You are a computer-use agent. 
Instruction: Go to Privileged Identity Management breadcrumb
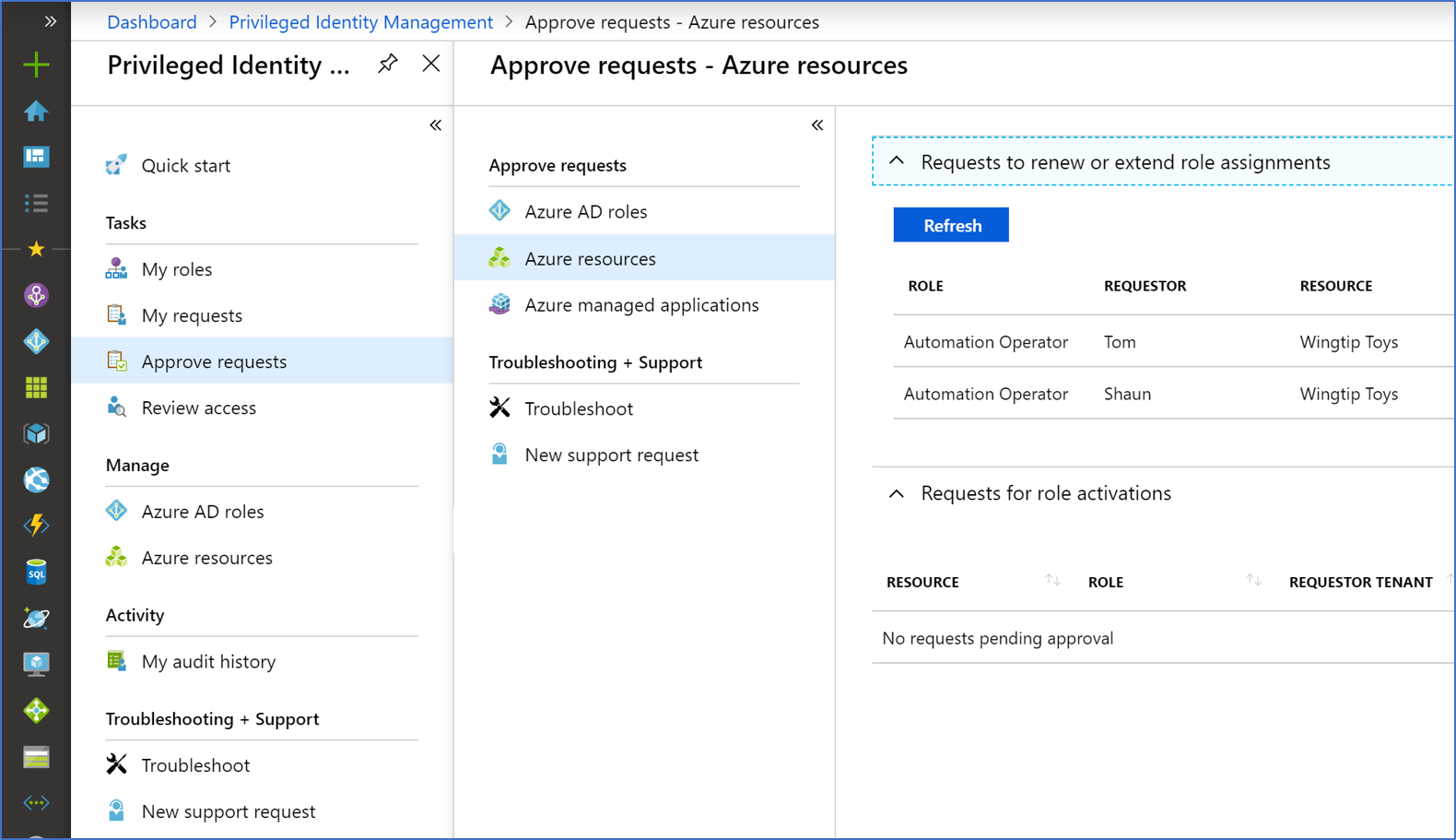click(361, 22)
